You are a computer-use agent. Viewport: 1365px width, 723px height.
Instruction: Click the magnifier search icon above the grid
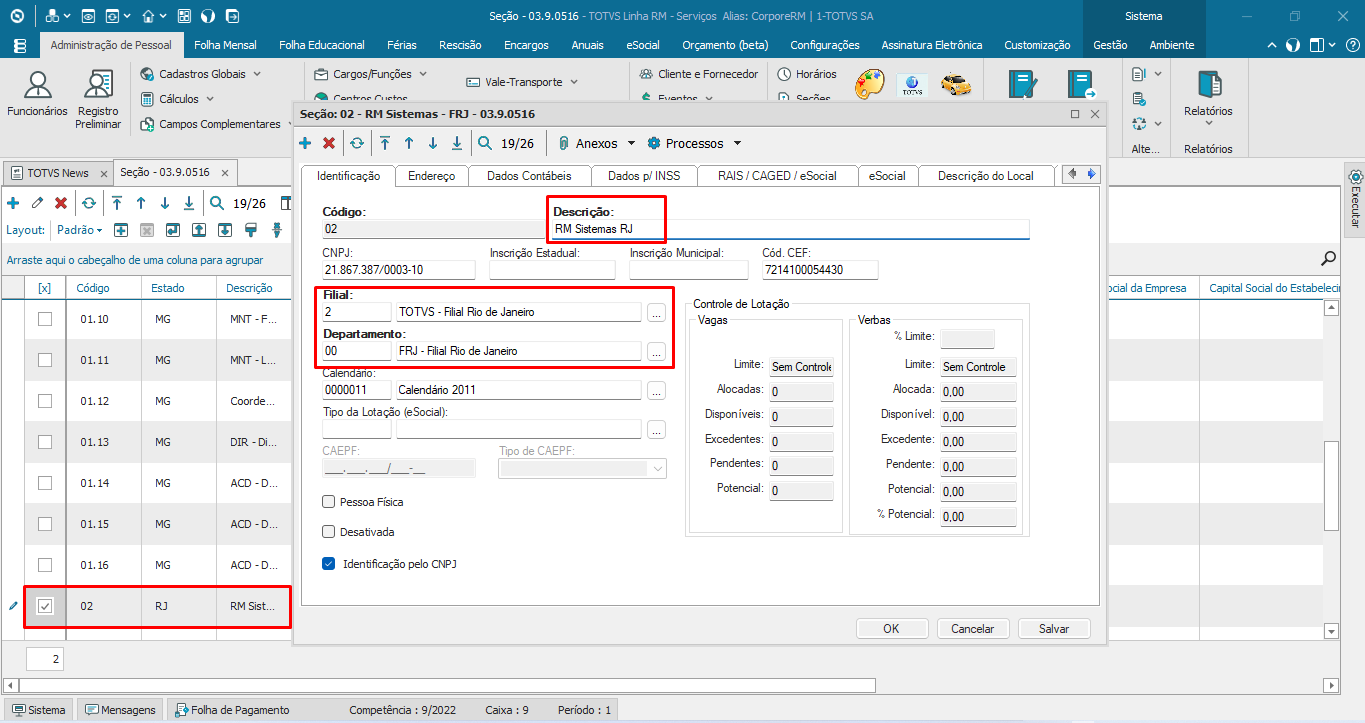pyautogui.click(x=1329, y=259)
